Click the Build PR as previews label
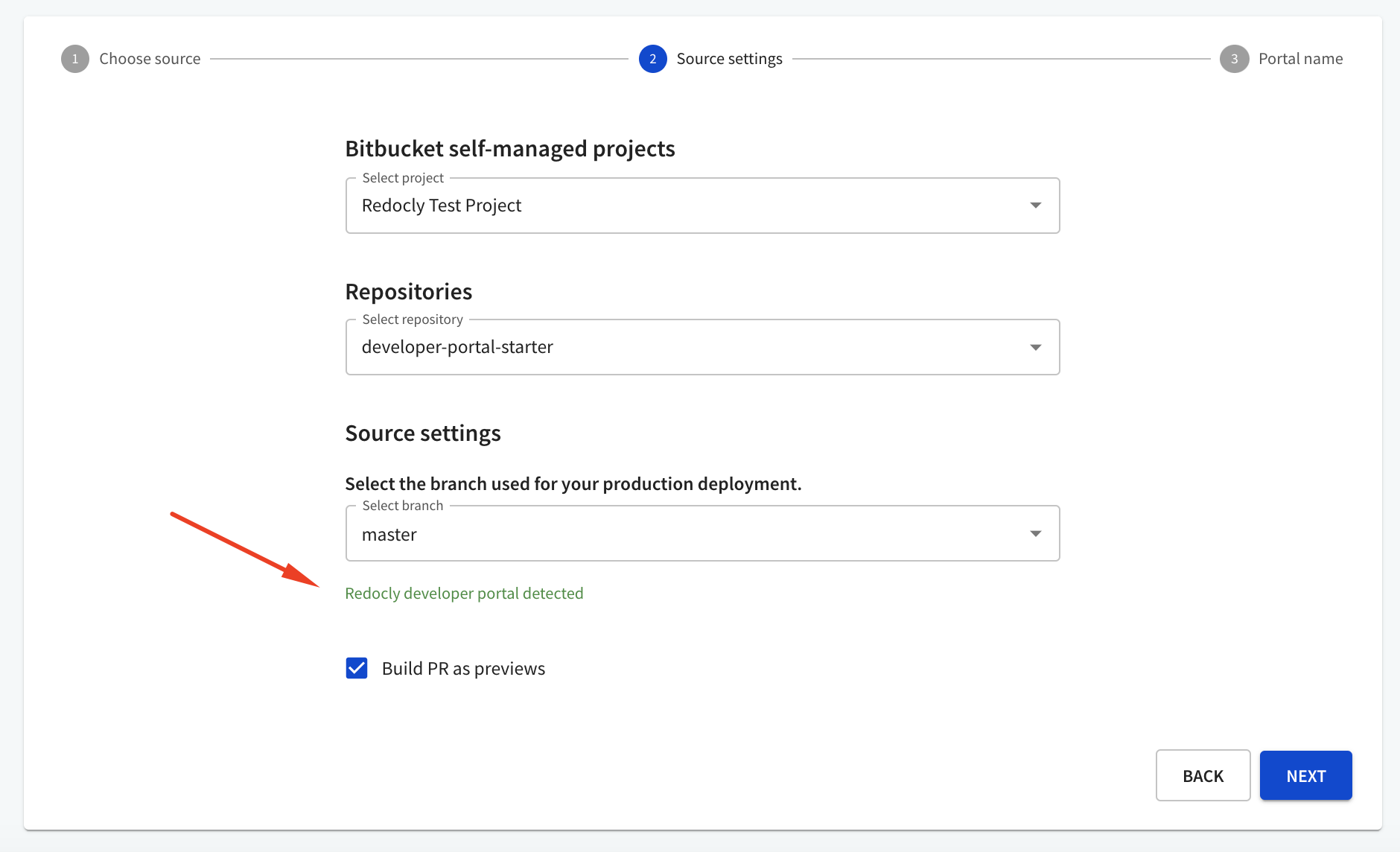 click(463, 669)
